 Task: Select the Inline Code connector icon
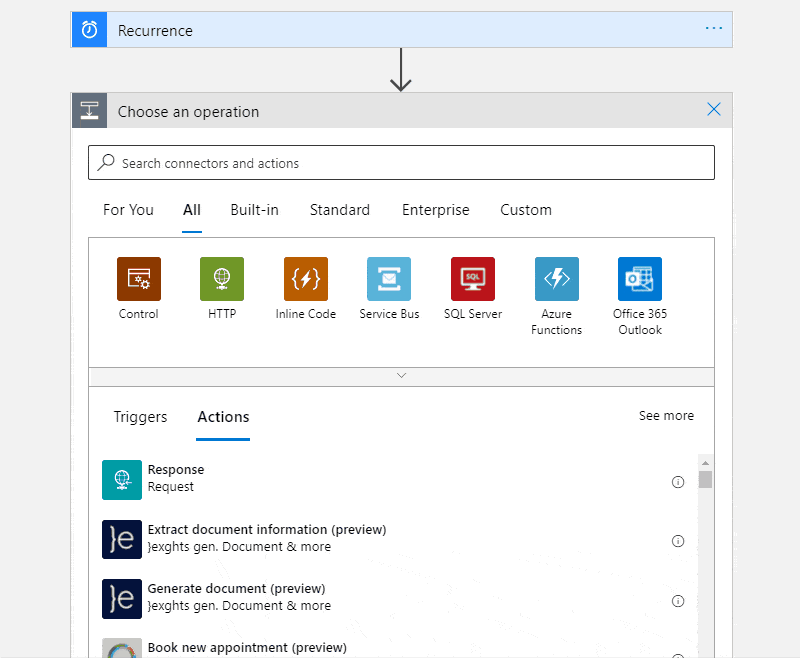306,279
